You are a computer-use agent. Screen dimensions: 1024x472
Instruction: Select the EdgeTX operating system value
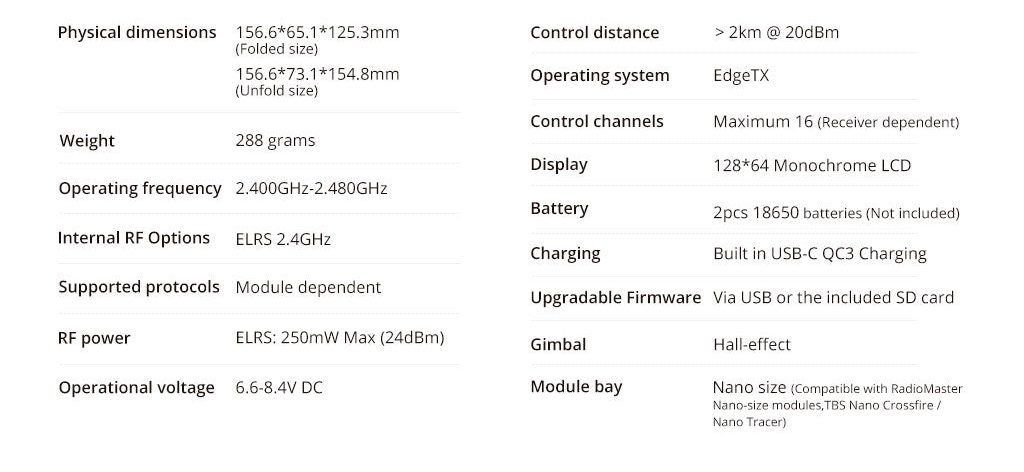tap(741, 76)
